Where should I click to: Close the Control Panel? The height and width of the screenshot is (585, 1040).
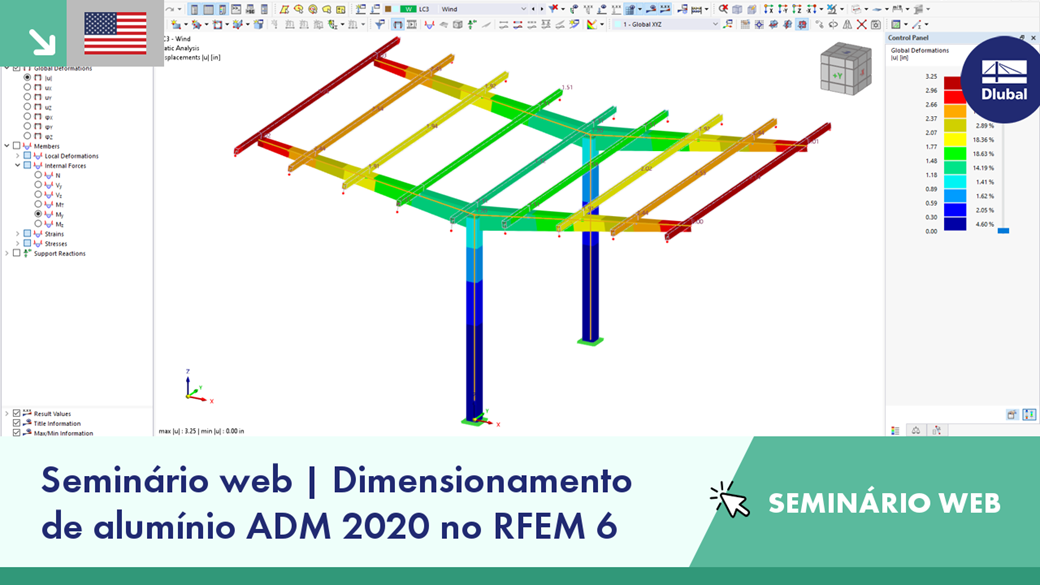click(x=1033, y=38)
